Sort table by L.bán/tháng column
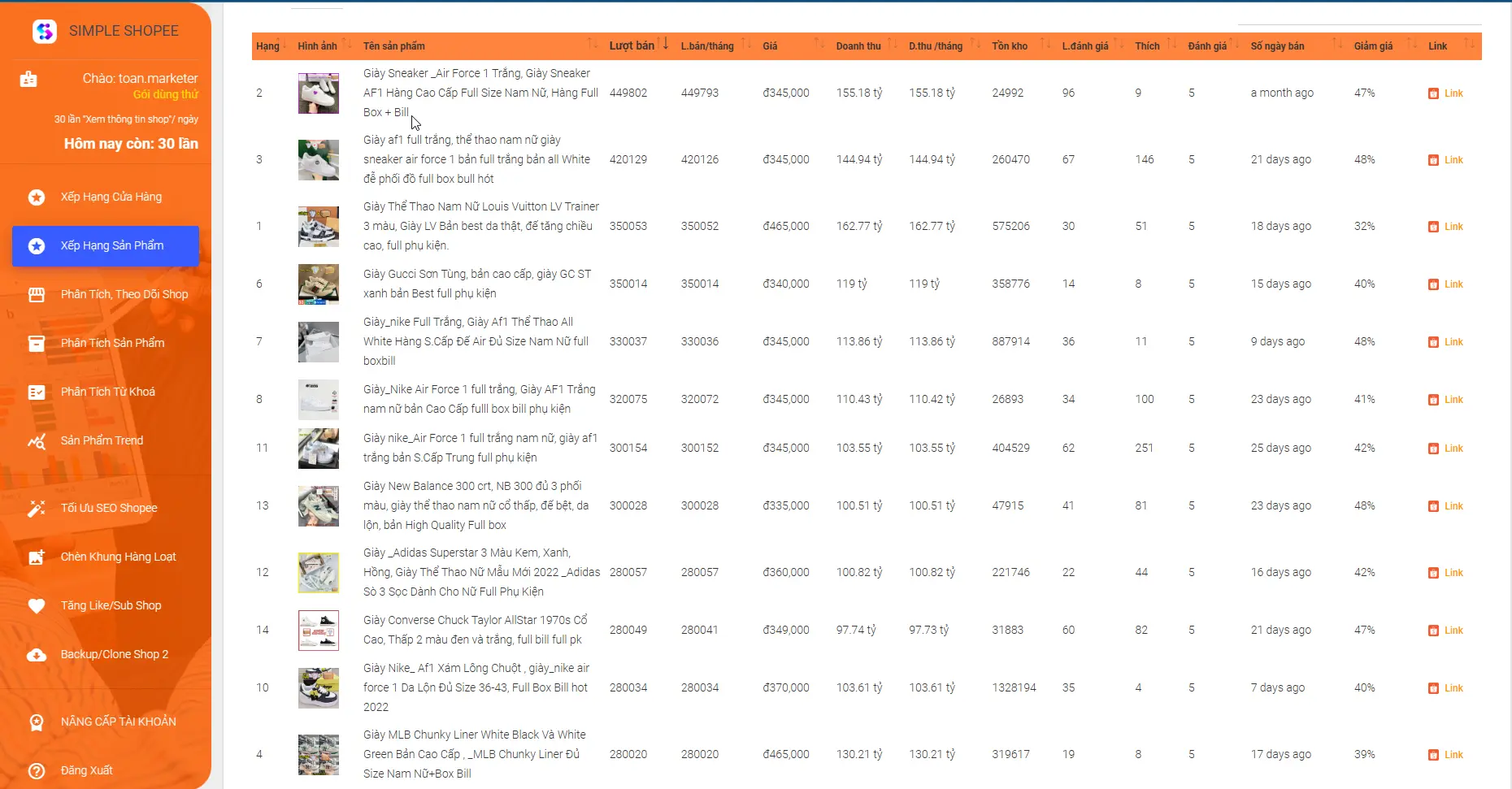Screen dimensions: 1512x789 (715, 46)
